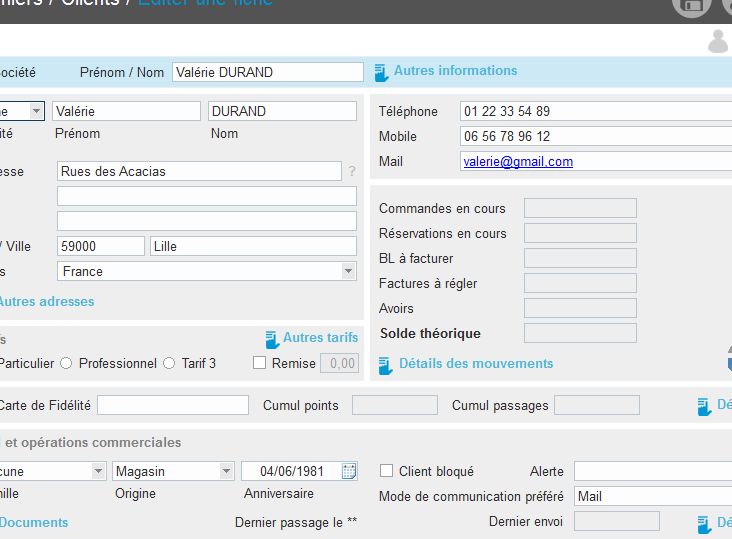Click the Téléphone number field
Image resolution: width=732 pixels, height=539 pixels.
coord(595,111)
